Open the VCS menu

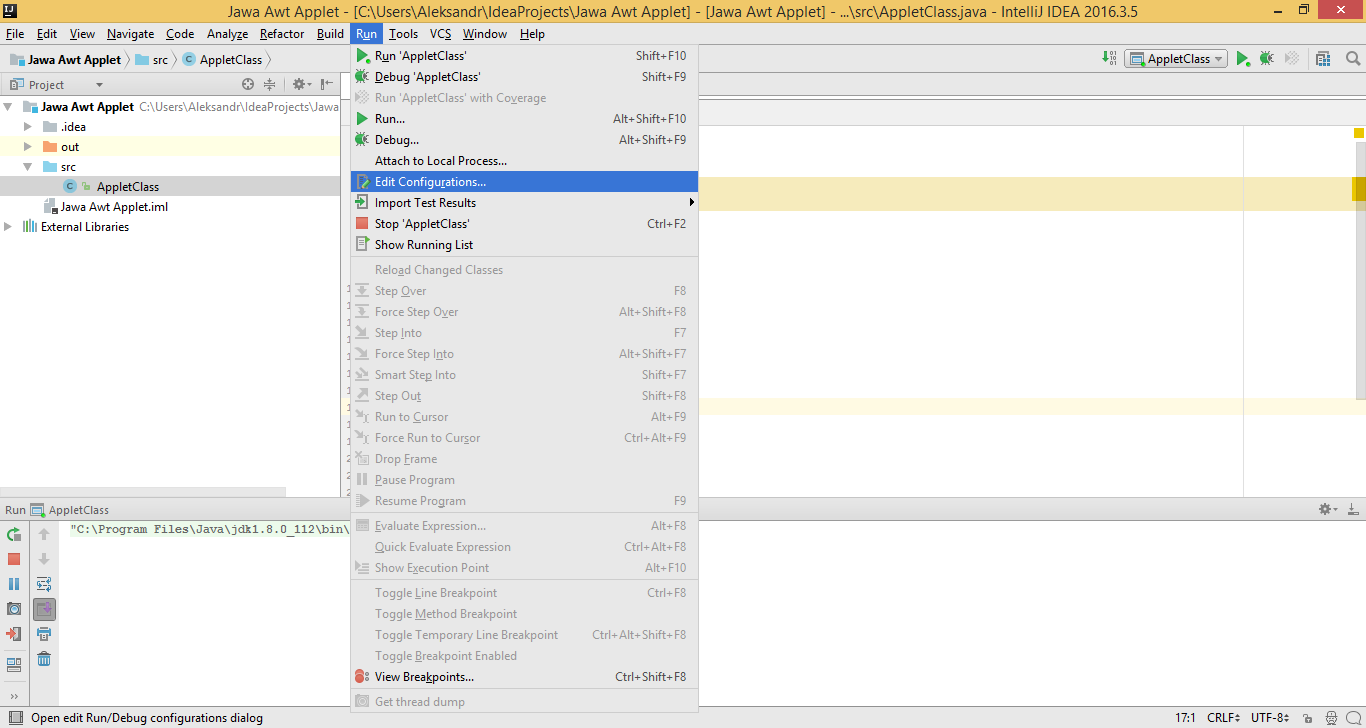[x=440, y=33]
